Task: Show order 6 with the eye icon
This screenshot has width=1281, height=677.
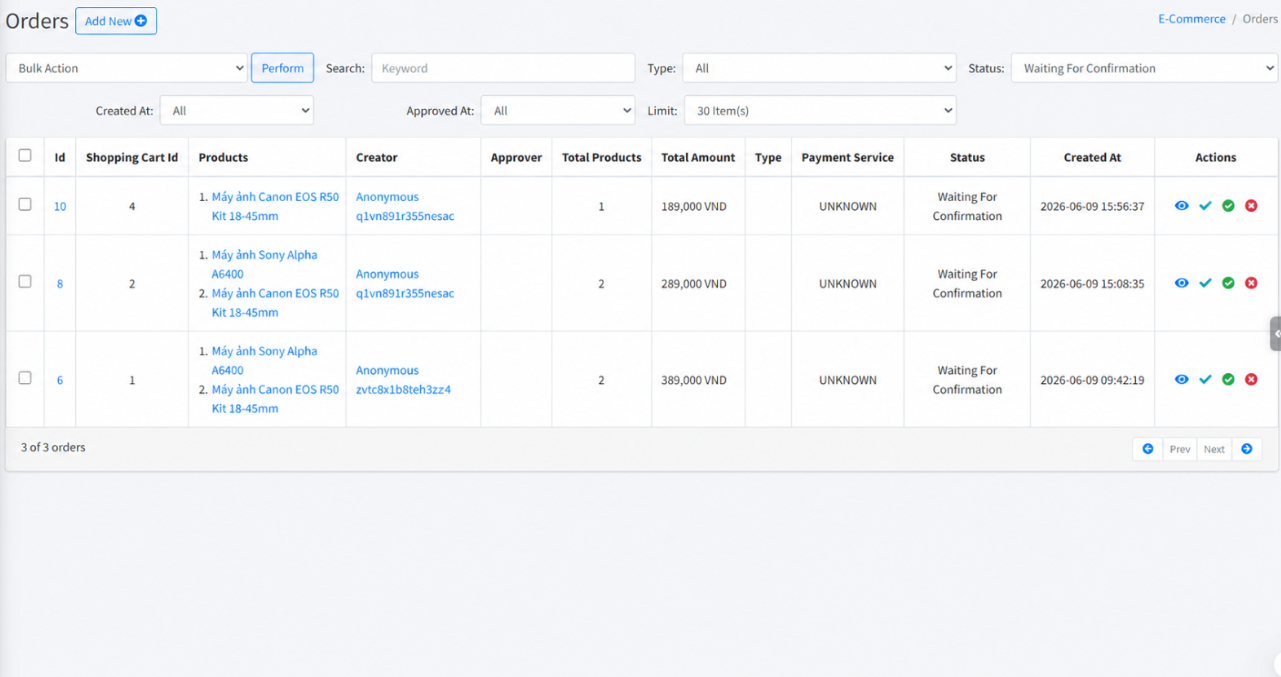Action: click(1182, 380)
